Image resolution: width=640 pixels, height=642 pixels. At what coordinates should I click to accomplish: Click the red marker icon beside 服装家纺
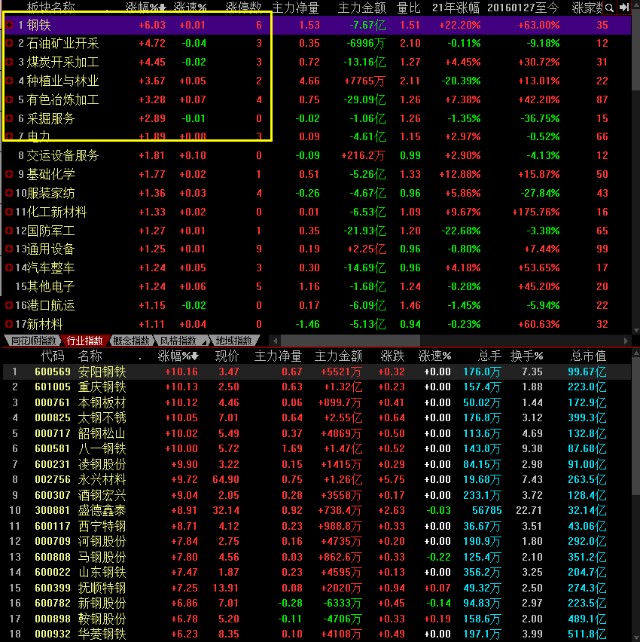pos(9,193)
